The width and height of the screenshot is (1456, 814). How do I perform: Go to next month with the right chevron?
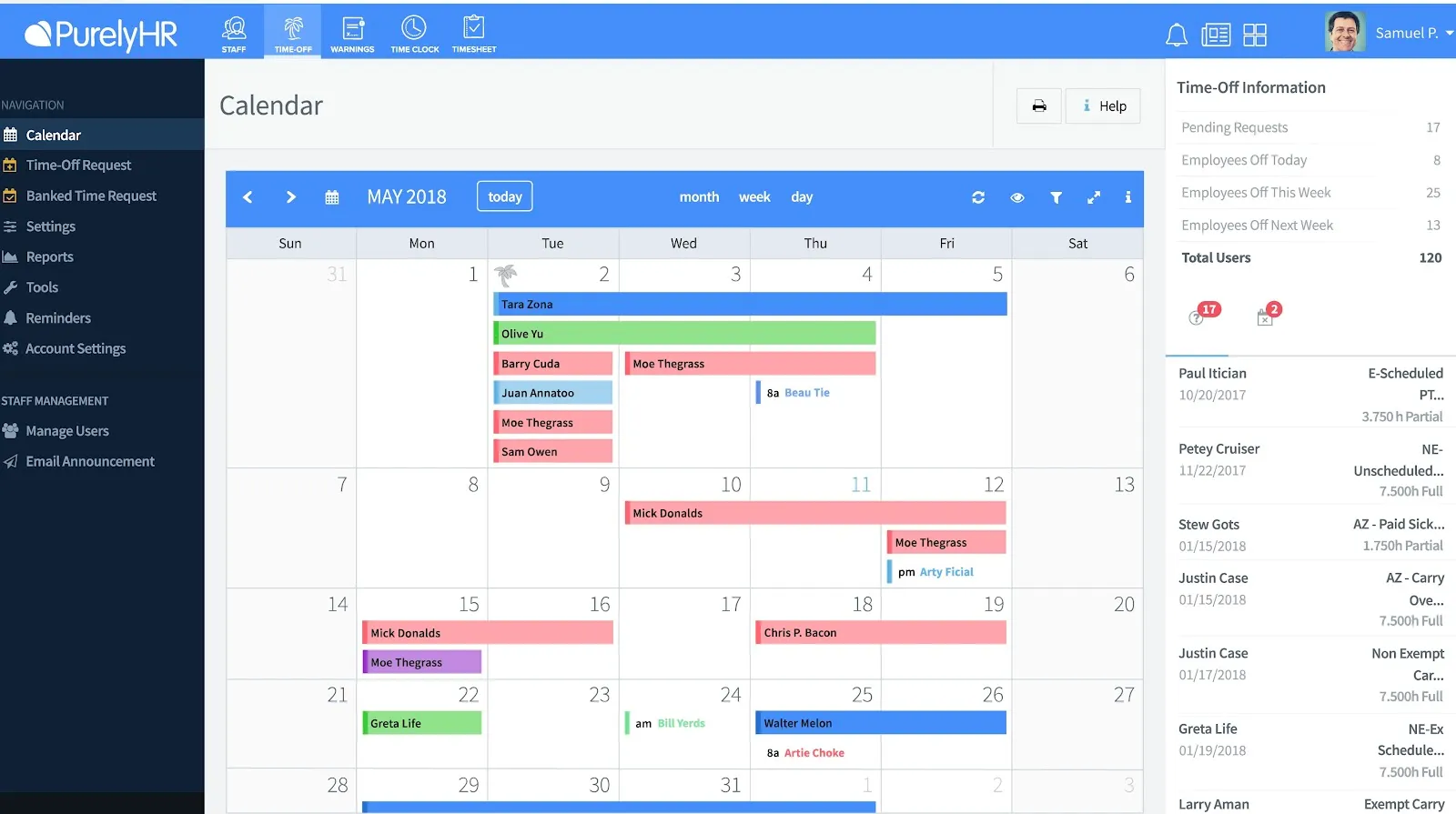[x=290, y=197]
